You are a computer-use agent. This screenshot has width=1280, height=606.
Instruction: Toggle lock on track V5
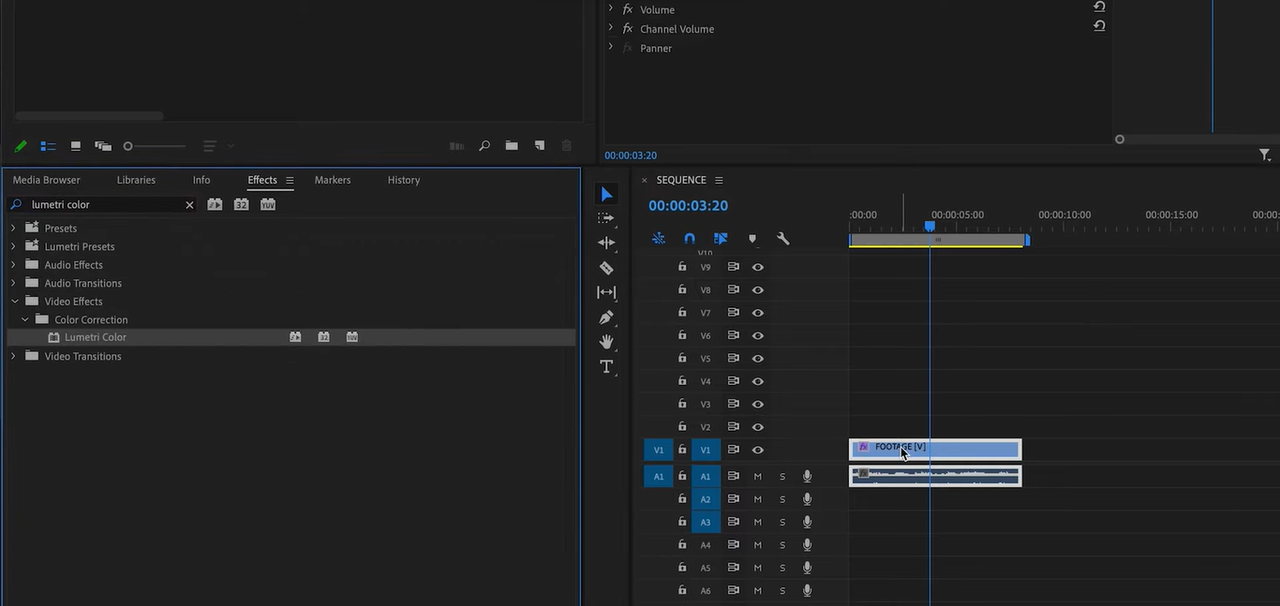pyautogui.click(x=682, y=358)
